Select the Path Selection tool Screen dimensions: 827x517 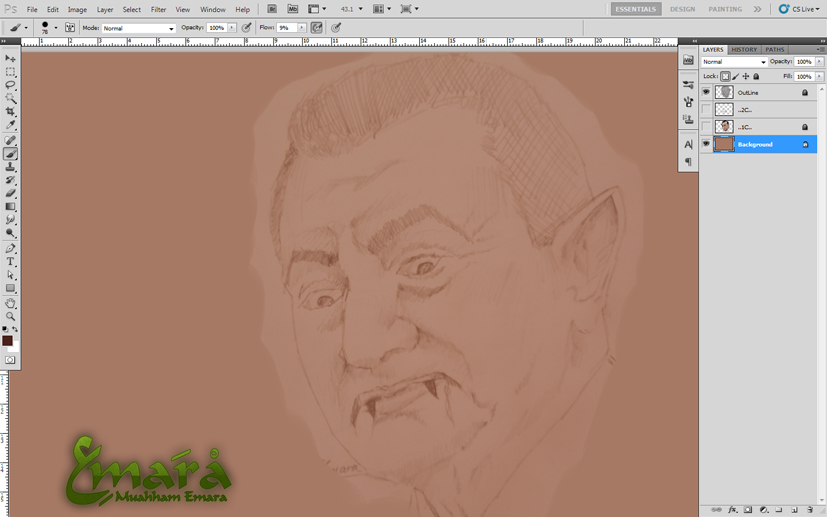(10, 275)
